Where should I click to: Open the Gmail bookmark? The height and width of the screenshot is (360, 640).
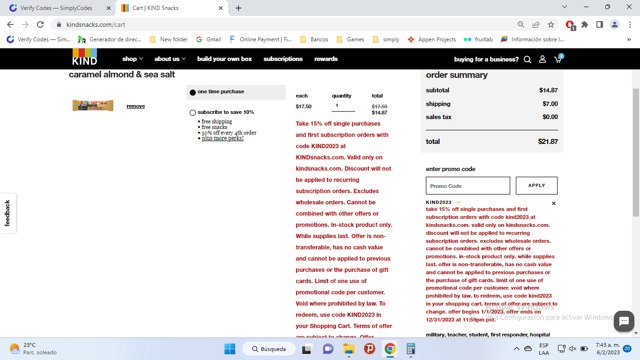(x=209, y=39)
